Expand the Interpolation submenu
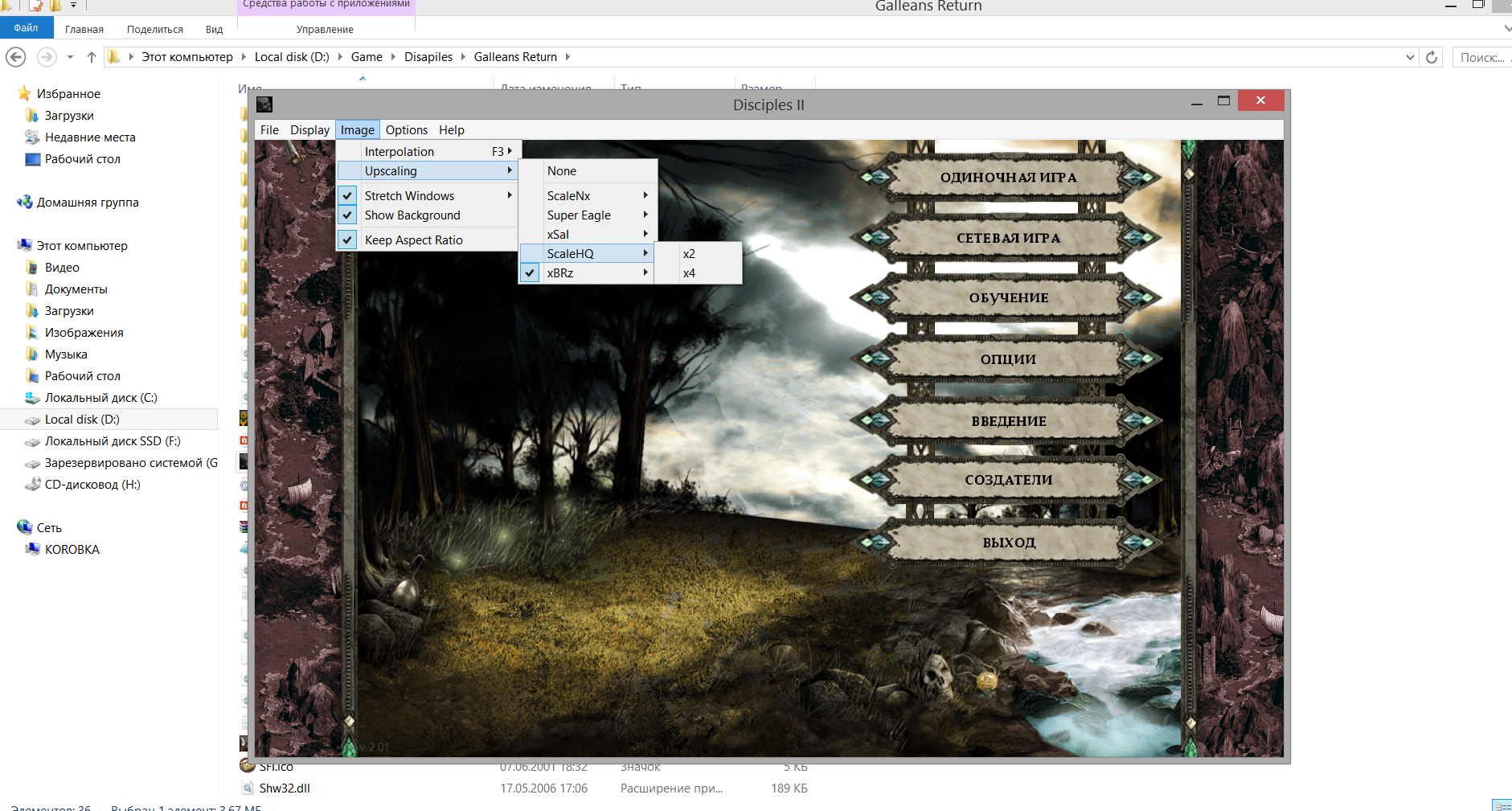1512x811 pixels. pos(428,151)
